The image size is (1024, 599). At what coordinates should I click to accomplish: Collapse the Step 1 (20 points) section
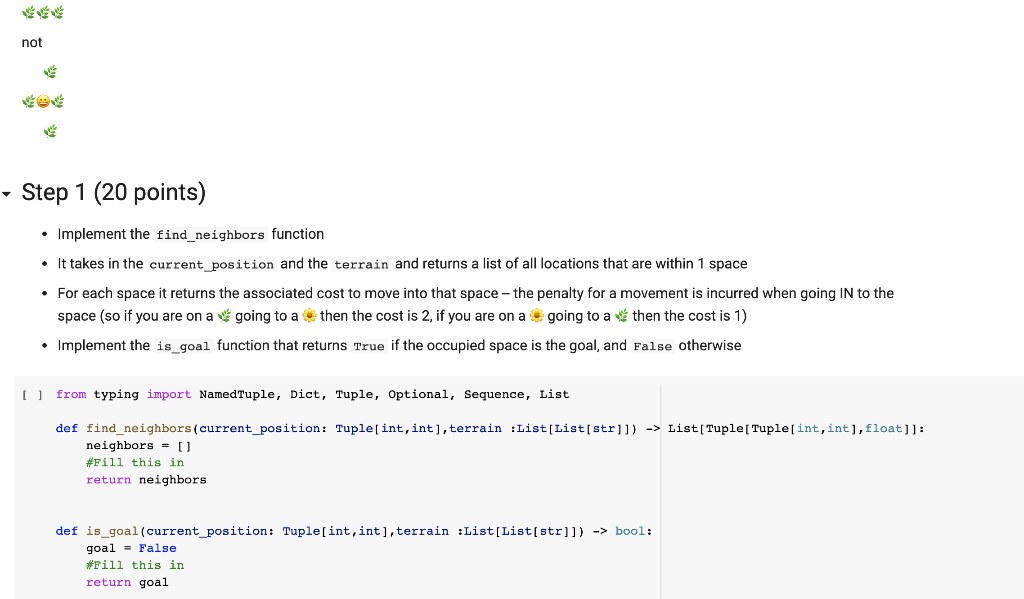[7, 194]
